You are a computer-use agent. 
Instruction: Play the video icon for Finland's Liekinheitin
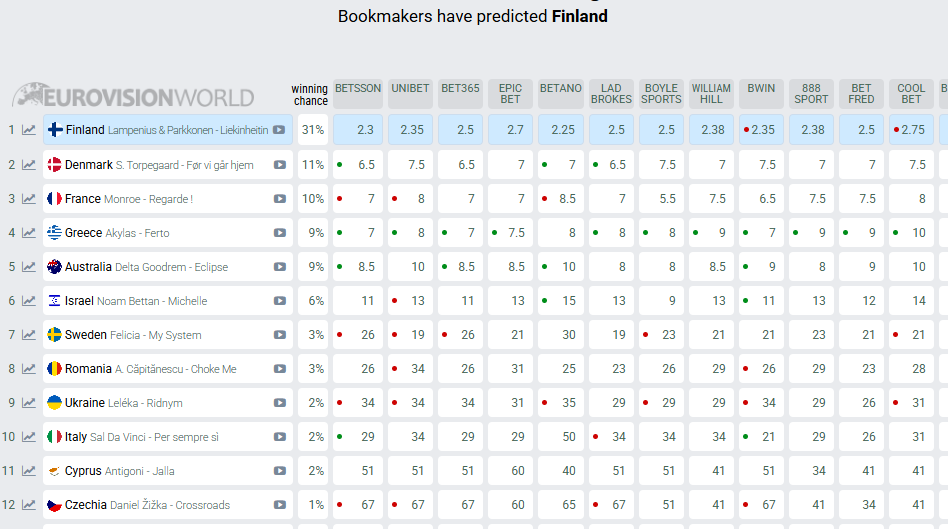[x=279, y=130]
